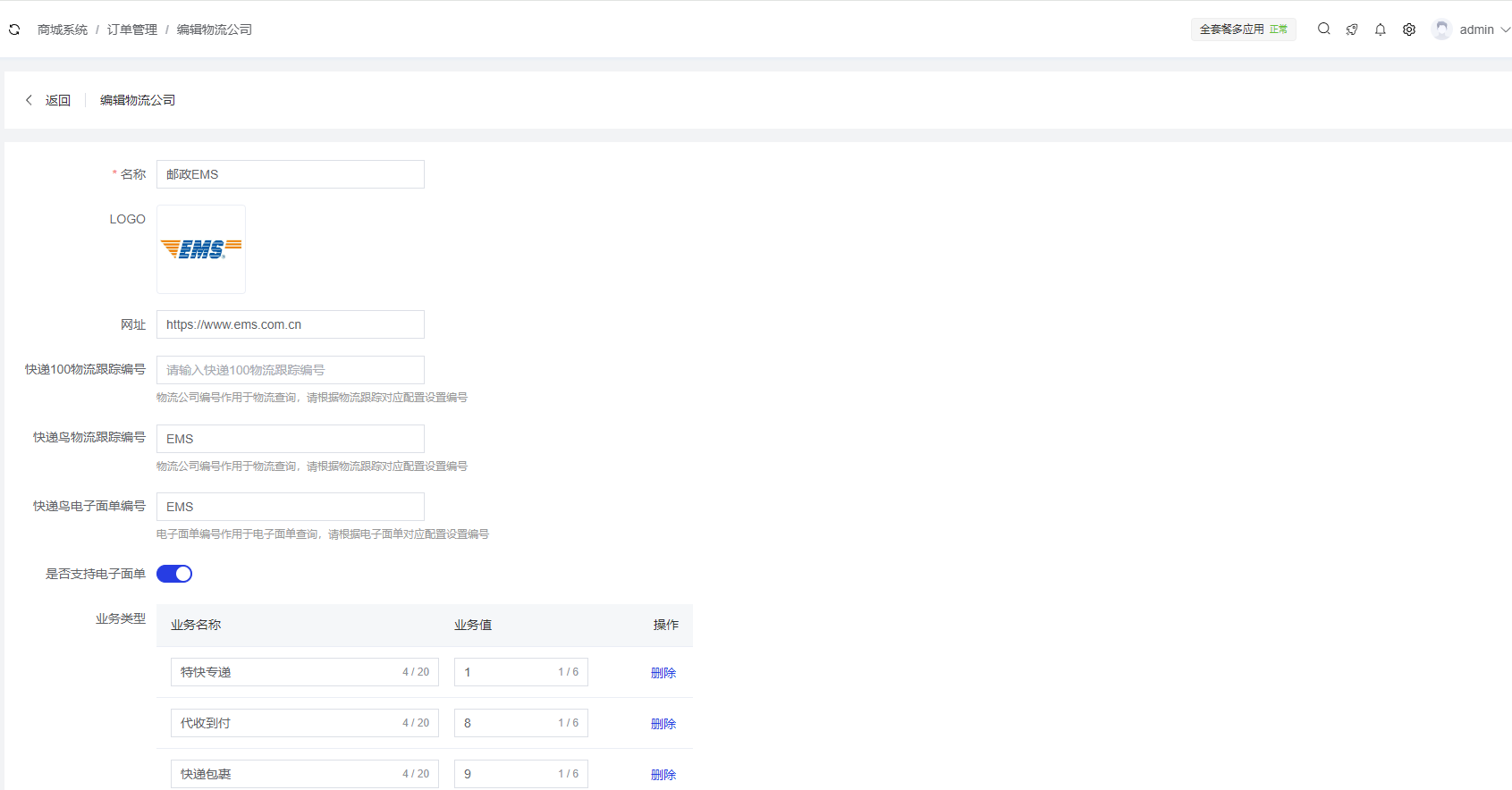Click the admin user avatar
Screen dimensions: 1512x790
point(1440,29)
